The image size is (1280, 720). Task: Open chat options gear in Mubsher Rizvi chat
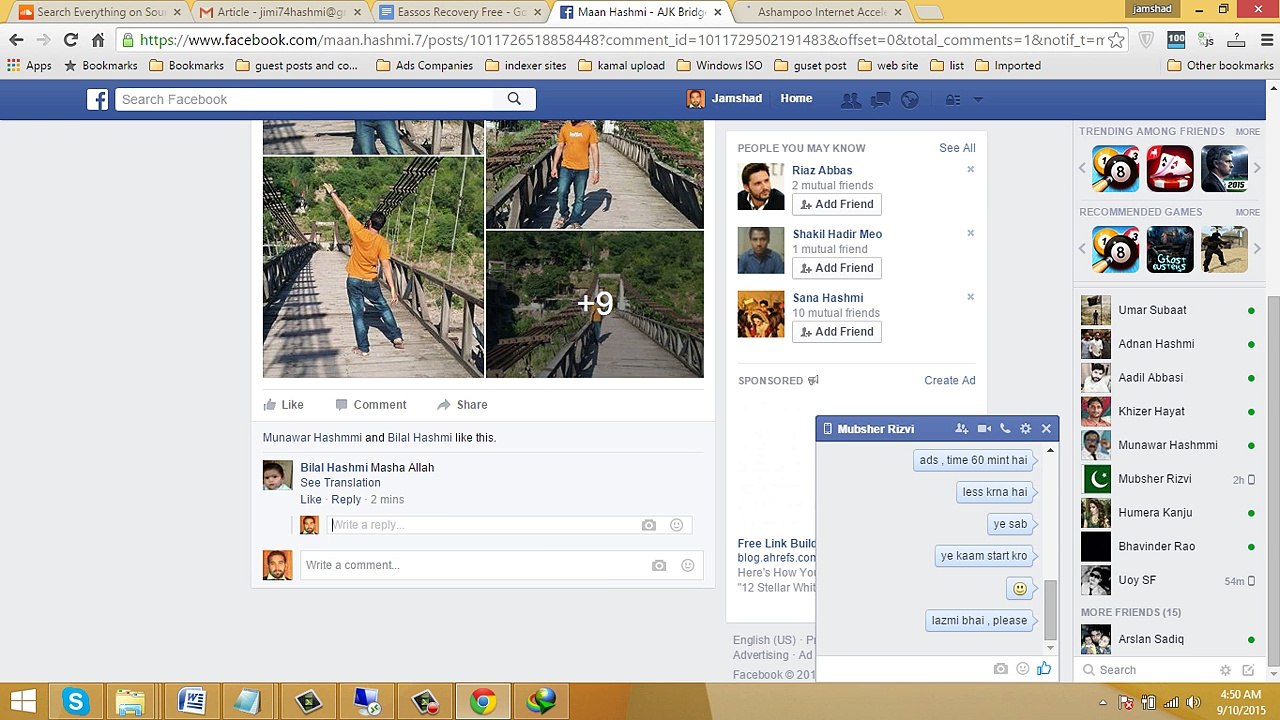tap(1025, 428)
